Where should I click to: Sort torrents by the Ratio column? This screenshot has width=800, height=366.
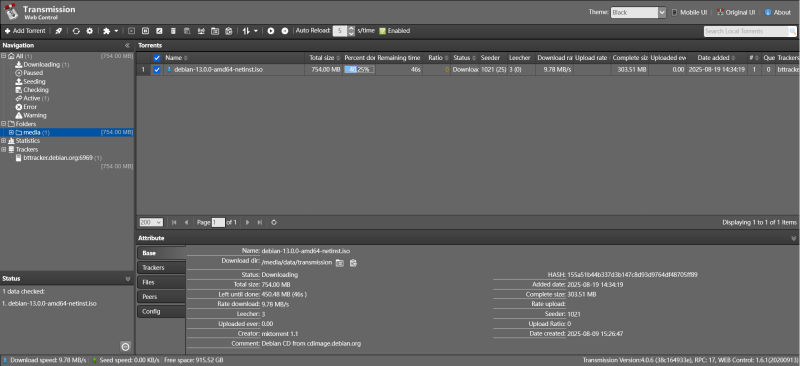438,58
